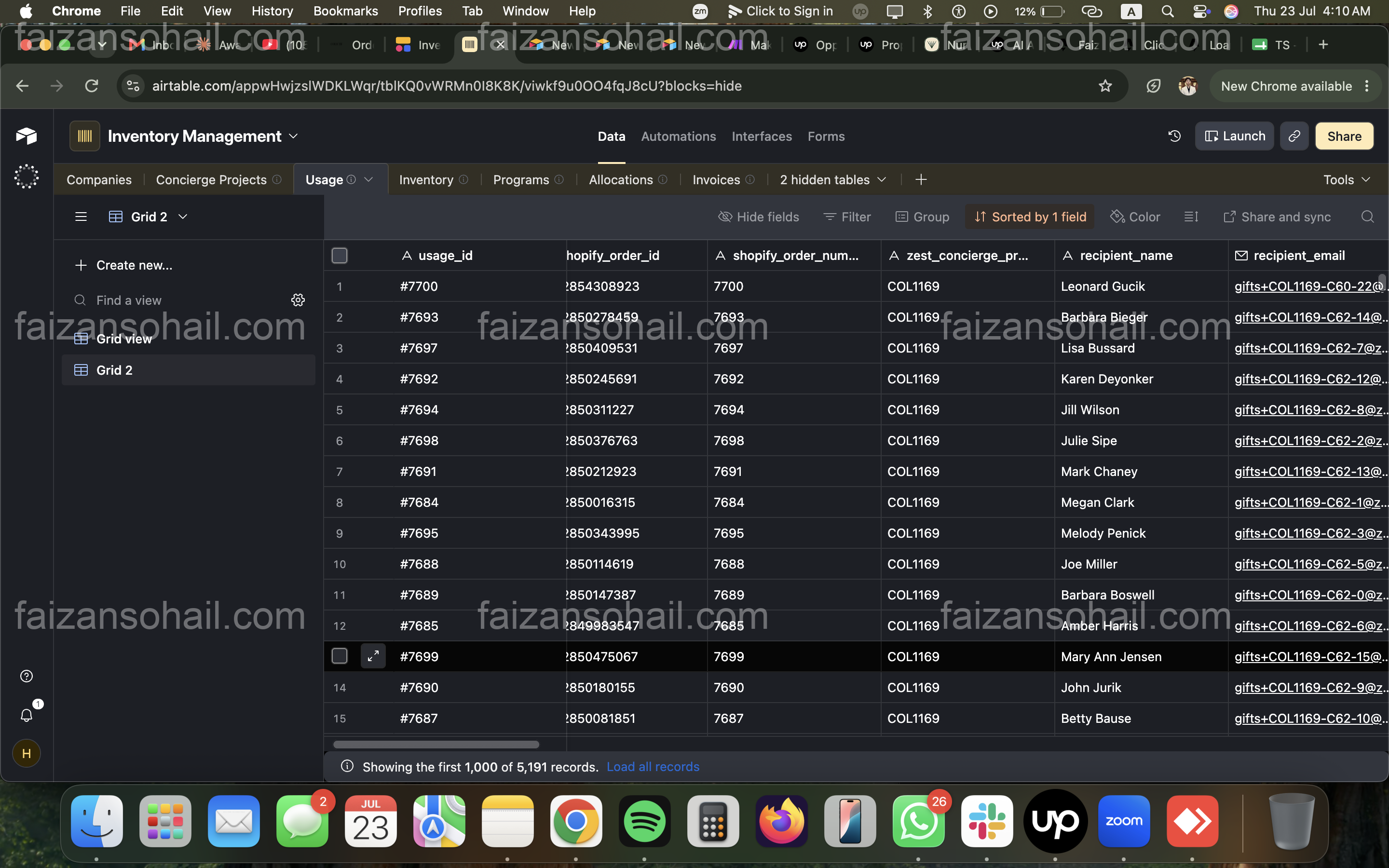This screenshot has height=868, width=1389.
Task: Check the row checkbox for #7699
Action: (x=339, y=656)
